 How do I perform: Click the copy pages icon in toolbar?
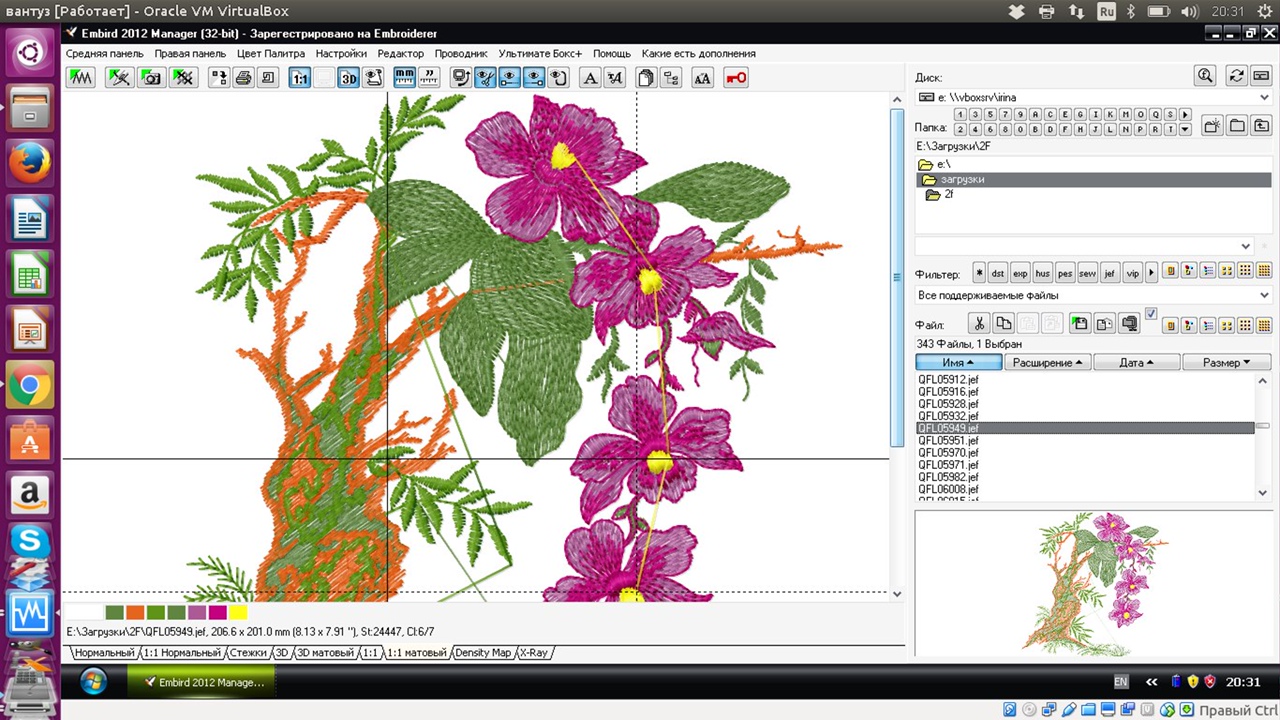point(646,77)
